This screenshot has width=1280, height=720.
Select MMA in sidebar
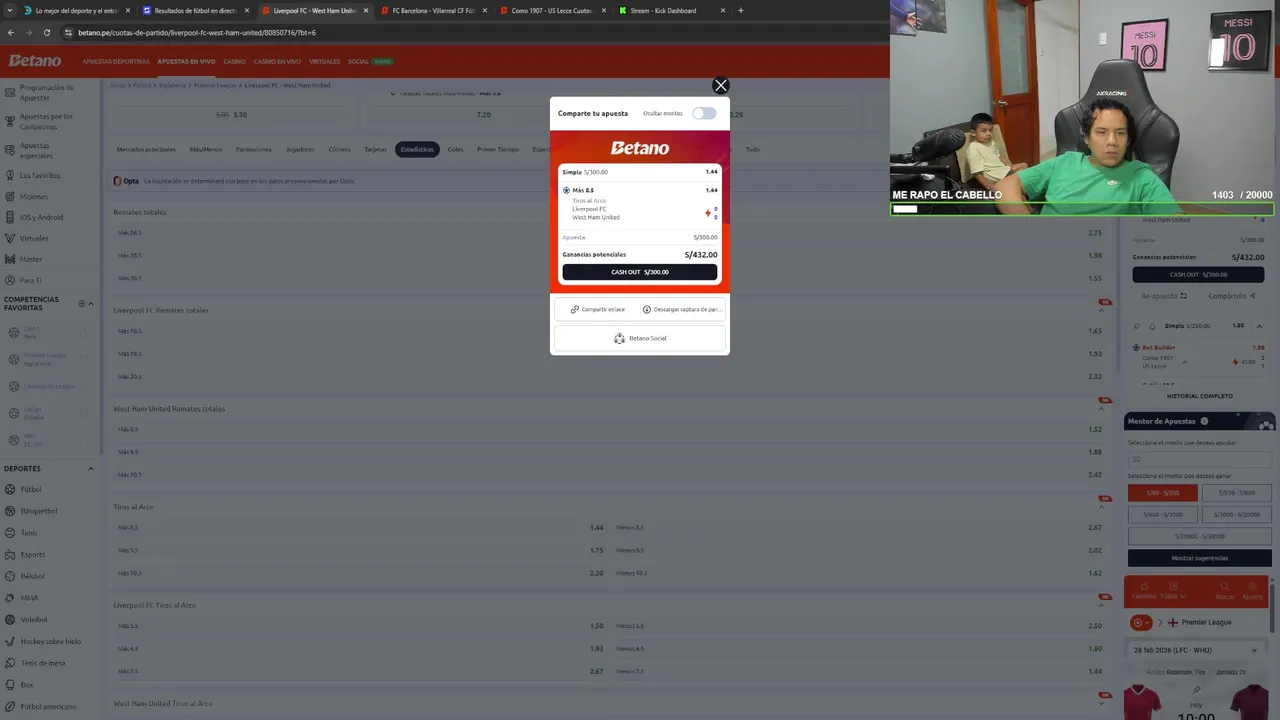click(x=29, y=598)
